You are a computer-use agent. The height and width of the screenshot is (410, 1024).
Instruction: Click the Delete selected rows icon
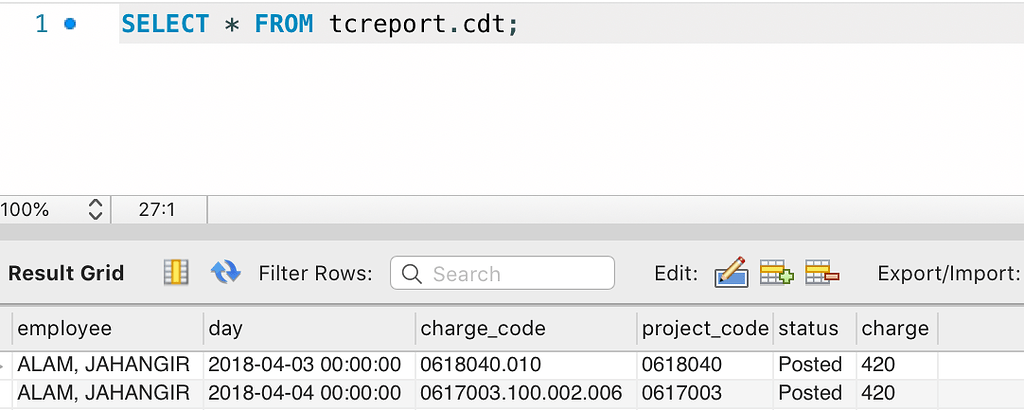pos(822,272)
